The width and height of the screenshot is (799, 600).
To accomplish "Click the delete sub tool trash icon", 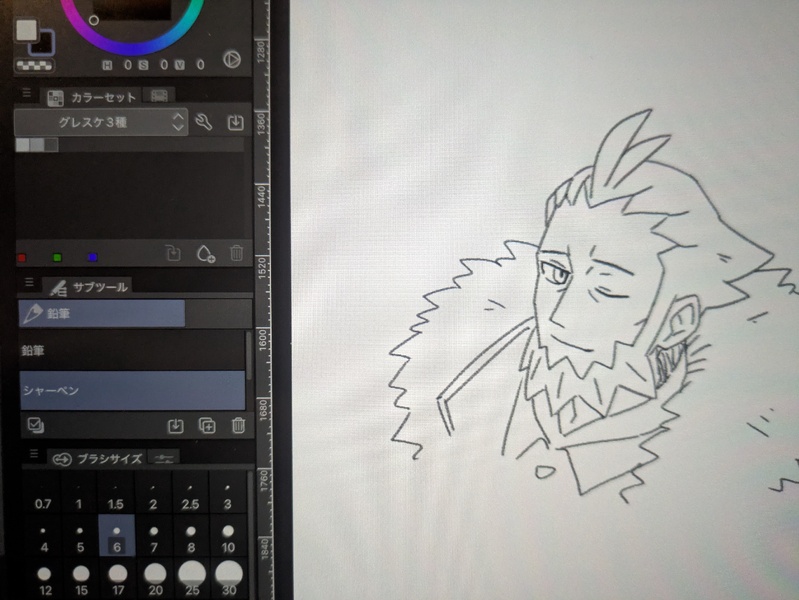I will (238, 425).
